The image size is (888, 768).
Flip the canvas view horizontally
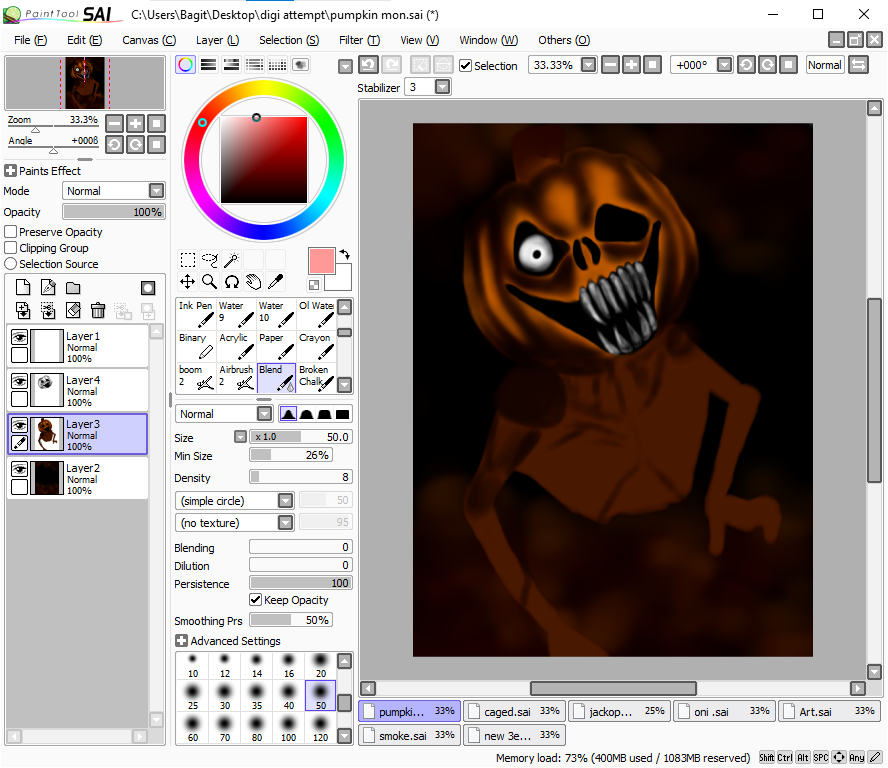(859, 65)
